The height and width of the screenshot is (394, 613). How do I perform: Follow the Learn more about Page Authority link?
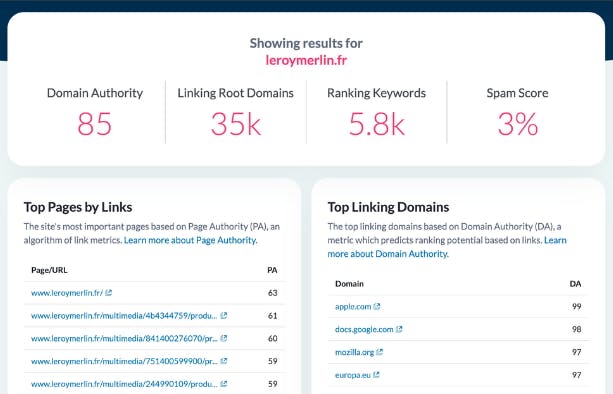point(190,240)
